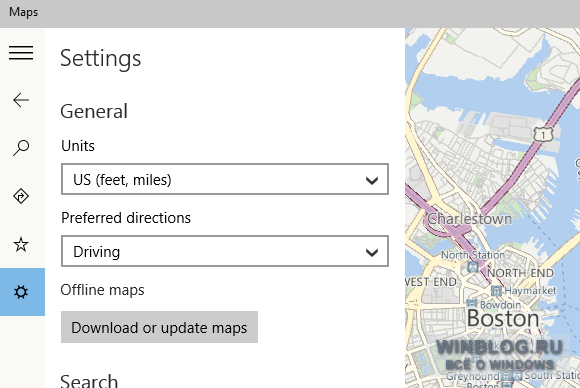Expand the Units dropdown chevron
Screen dimensions: 580x388
(x=372, y=180)
